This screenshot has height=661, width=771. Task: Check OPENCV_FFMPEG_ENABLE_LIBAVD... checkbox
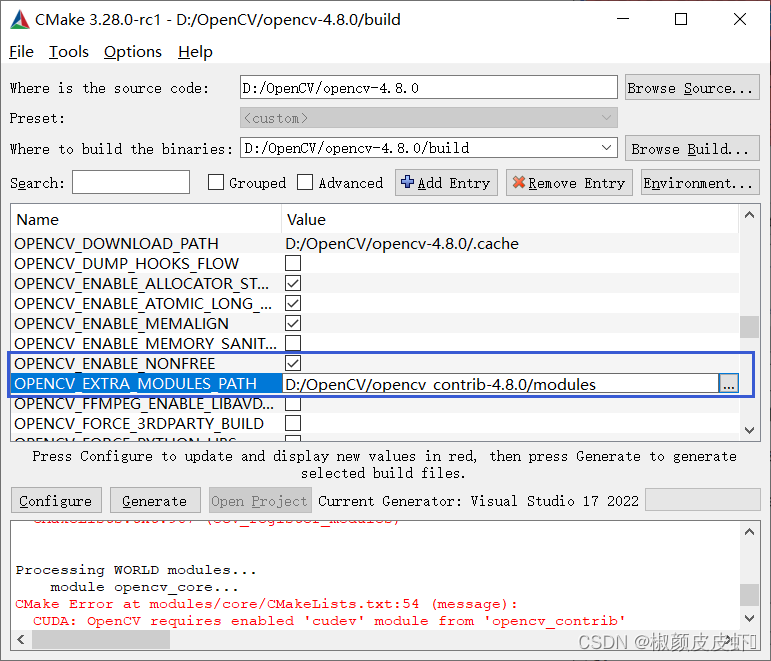293,404
